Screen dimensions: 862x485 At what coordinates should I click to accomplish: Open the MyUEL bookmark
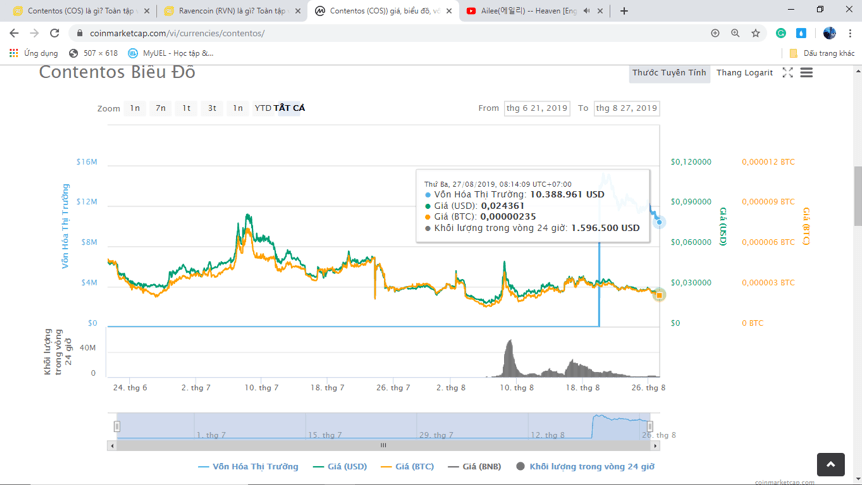pyautogui.click(x=170, y=53)
